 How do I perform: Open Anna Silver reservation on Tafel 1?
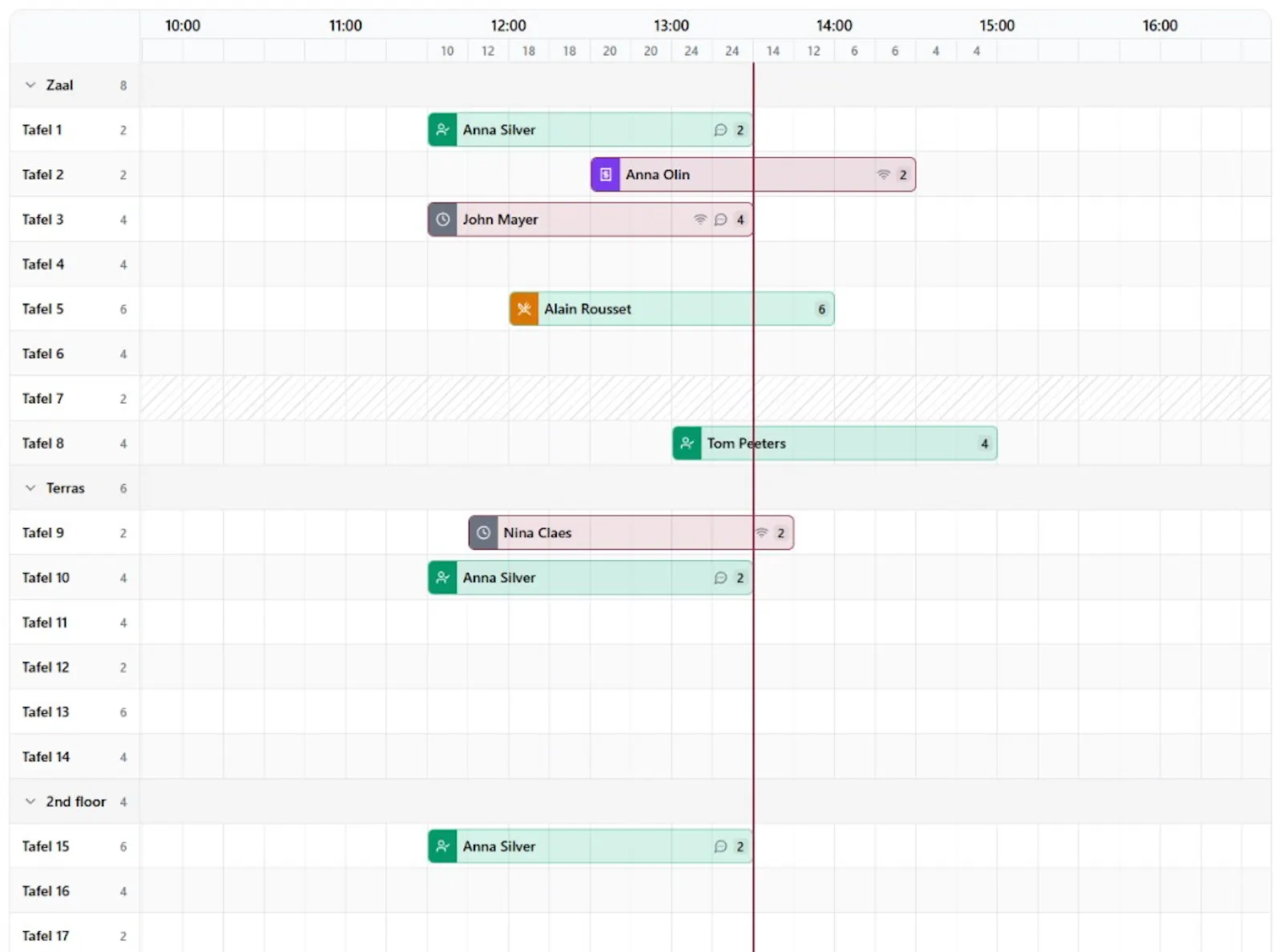[591, 130]
